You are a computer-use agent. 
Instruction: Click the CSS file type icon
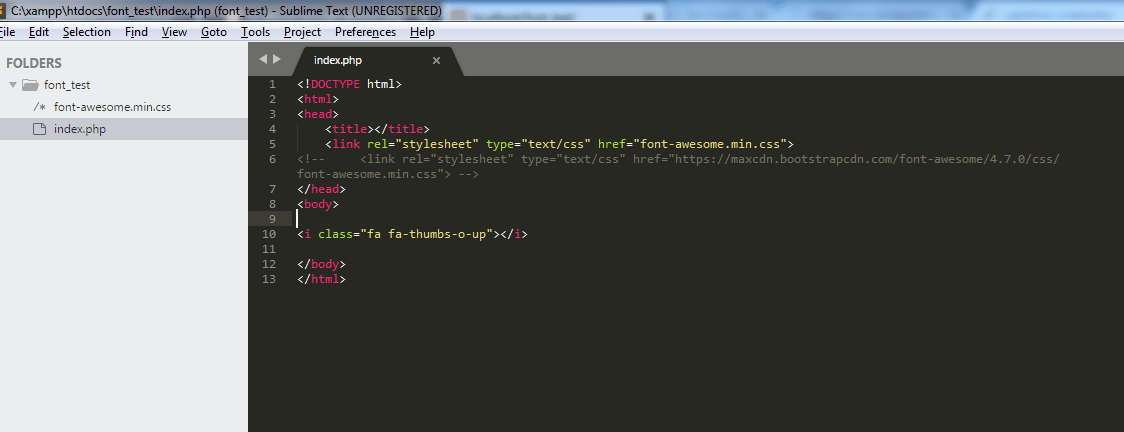coord(39,107)
